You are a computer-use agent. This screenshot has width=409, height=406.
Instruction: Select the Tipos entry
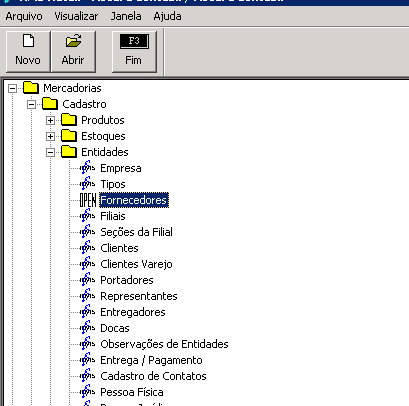click(113, 184)
